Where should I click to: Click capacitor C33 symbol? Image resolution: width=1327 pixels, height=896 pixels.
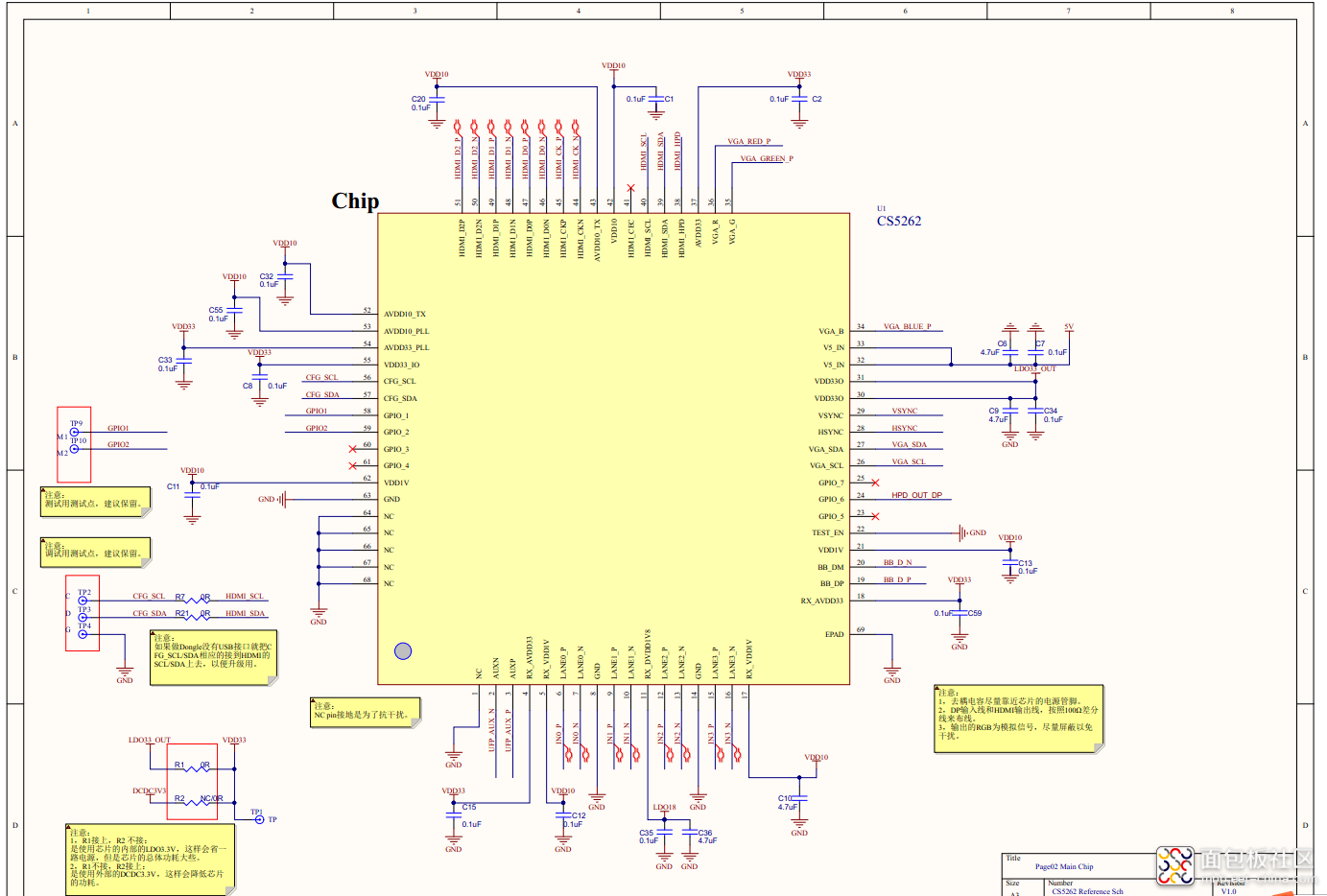[x=184, y=361]
